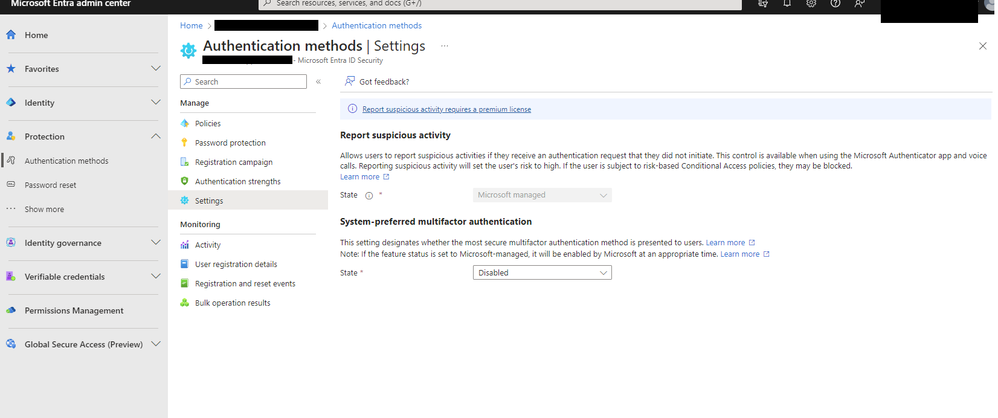Expand the Identity section chevron
The width and height of the screenshot is (998, 418).
pyautogui.click(x=156, y=102)
